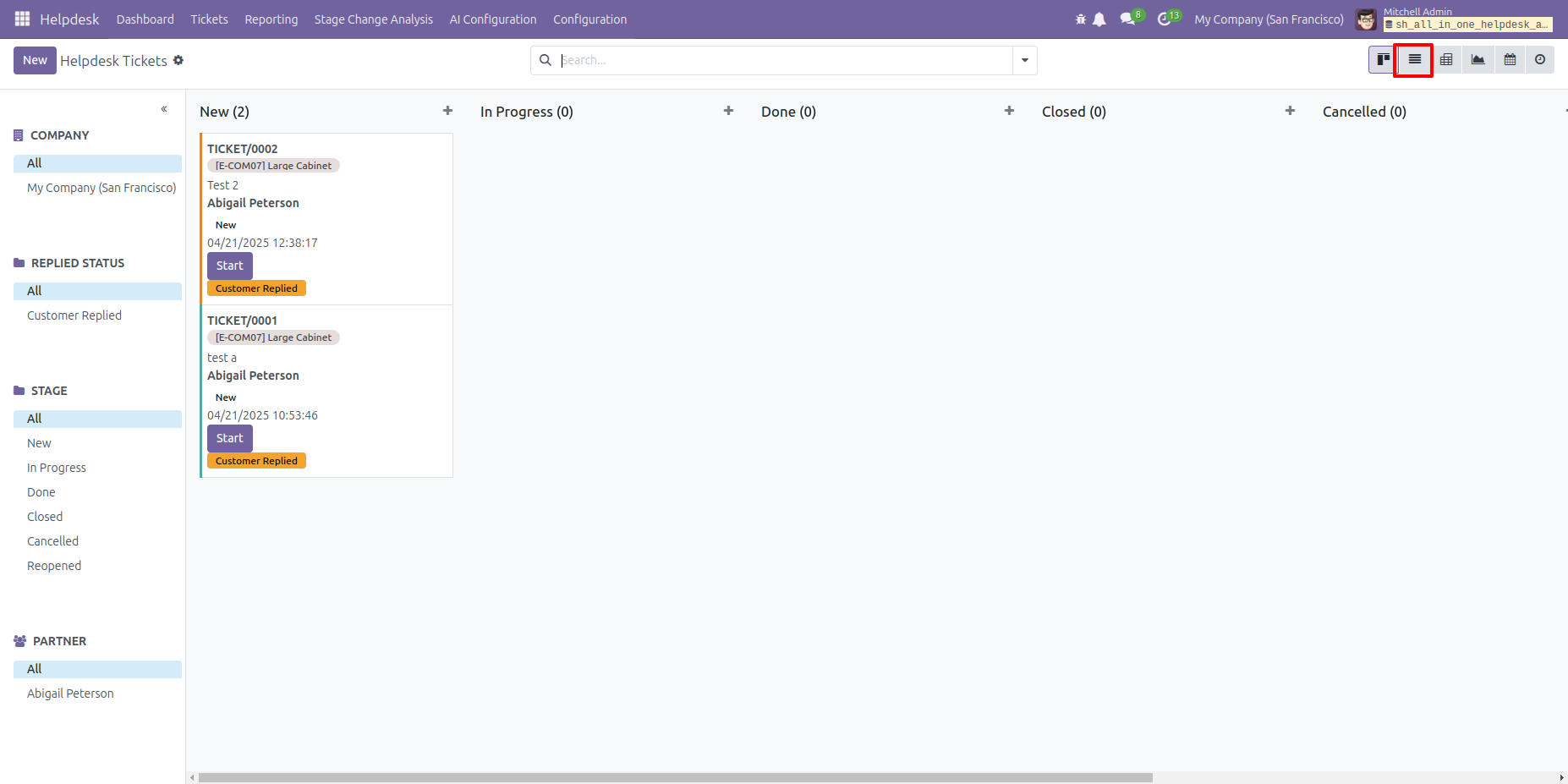Switch to the kanban view
Image resolution: width=1568 pixels, height=784 pixels.
[1384, 60]
